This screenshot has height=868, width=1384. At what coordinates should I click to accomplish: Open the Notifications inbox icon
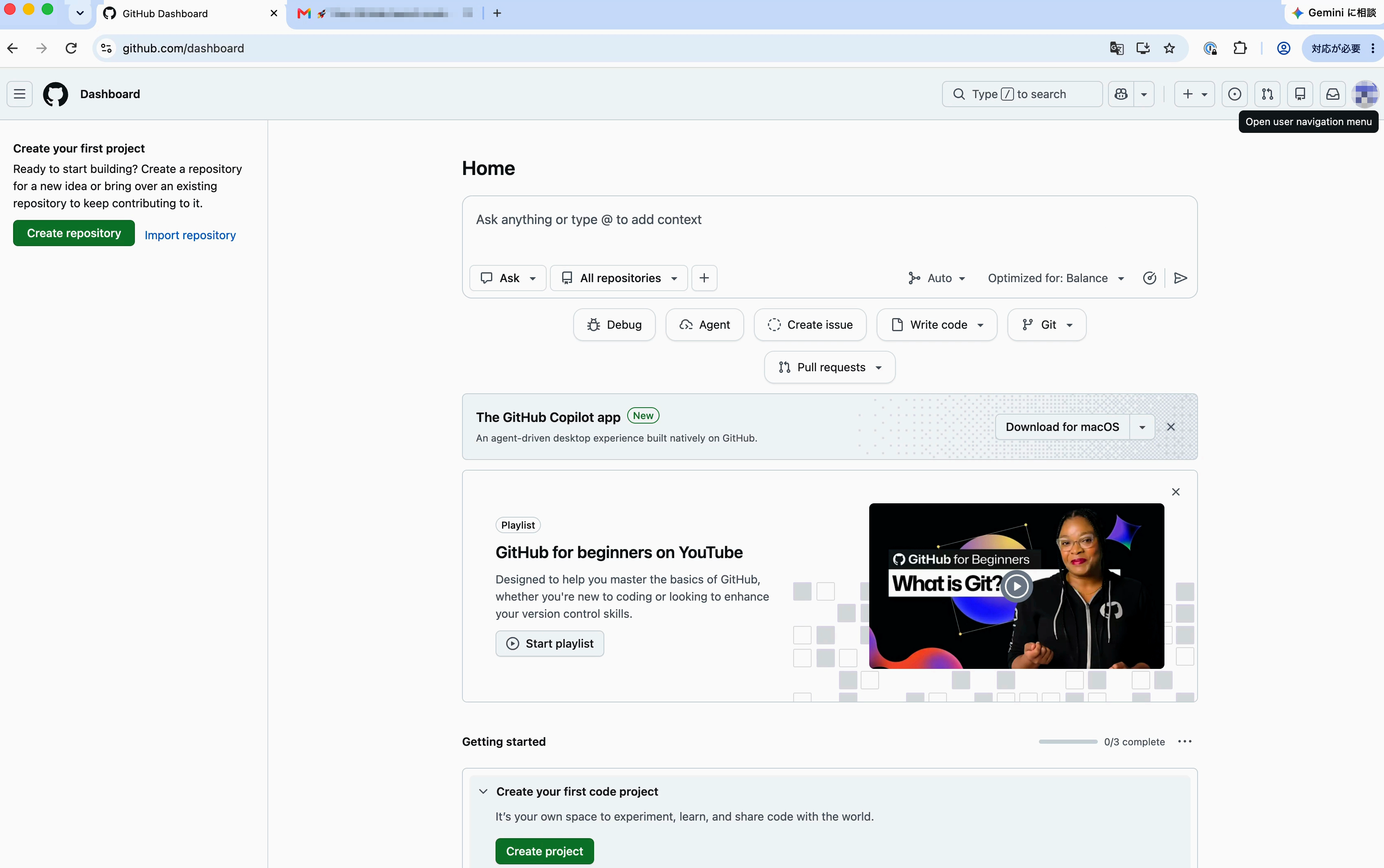(1333, 94)
